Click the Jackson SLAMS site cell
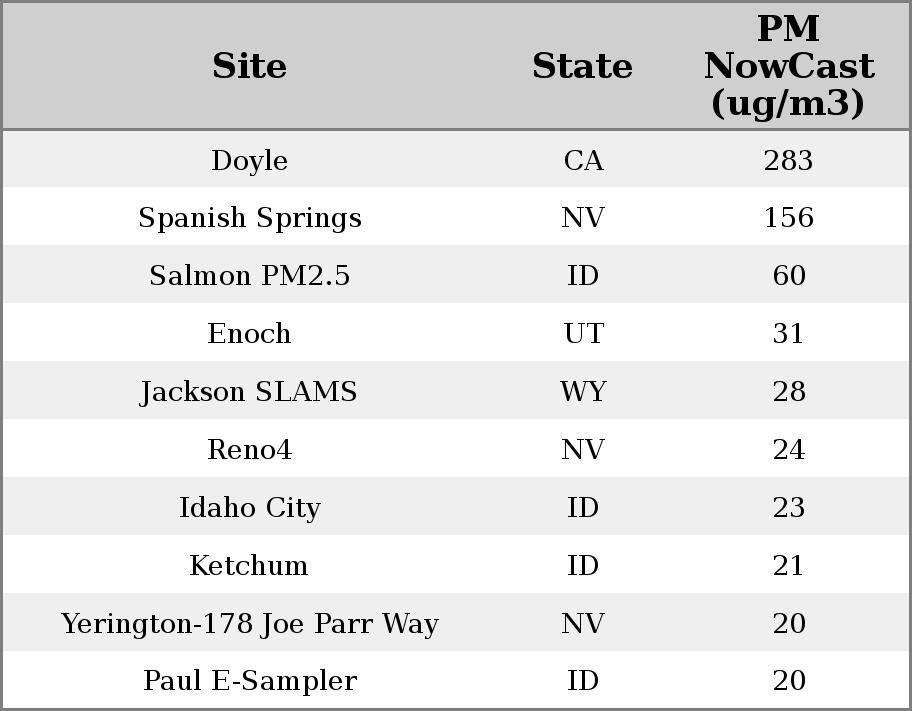Screen dimensions: 912x711 click(249, 392)
